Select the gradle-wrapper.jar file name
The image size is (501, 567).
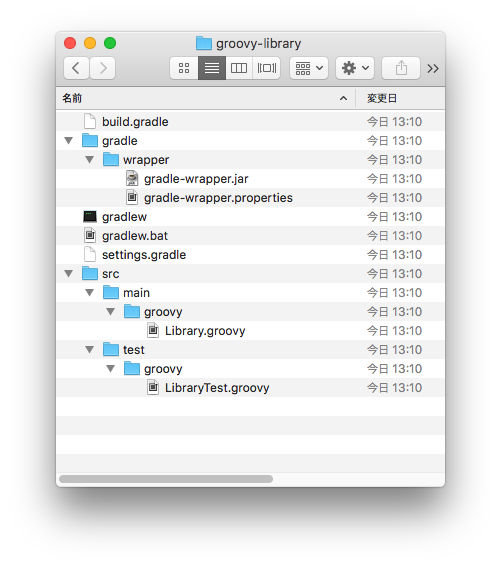click(x=196, y=179)
